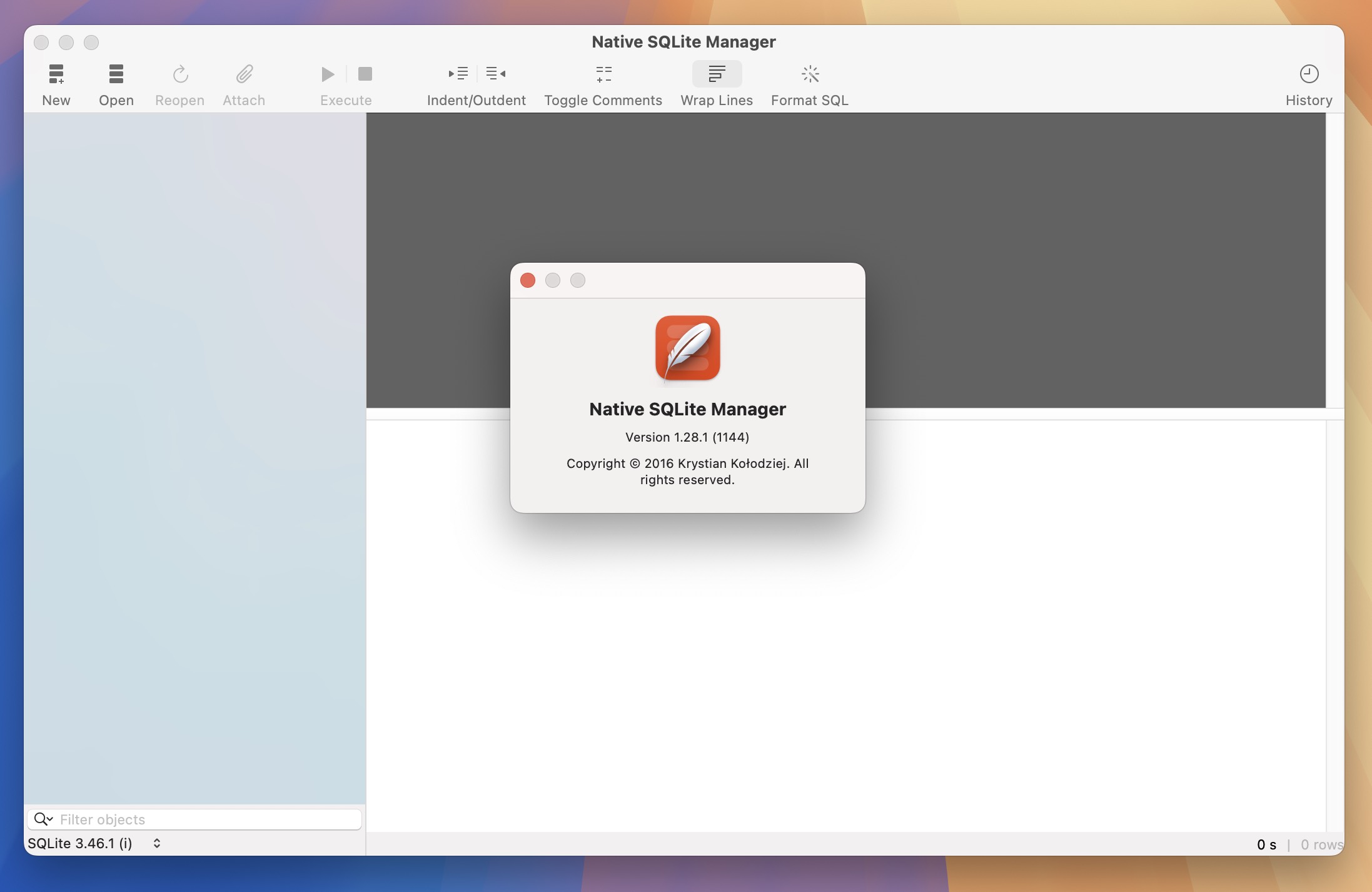Click the Indent icon in the toolbar
Viewport: 1372px width, 892px height.
[458, 74]
